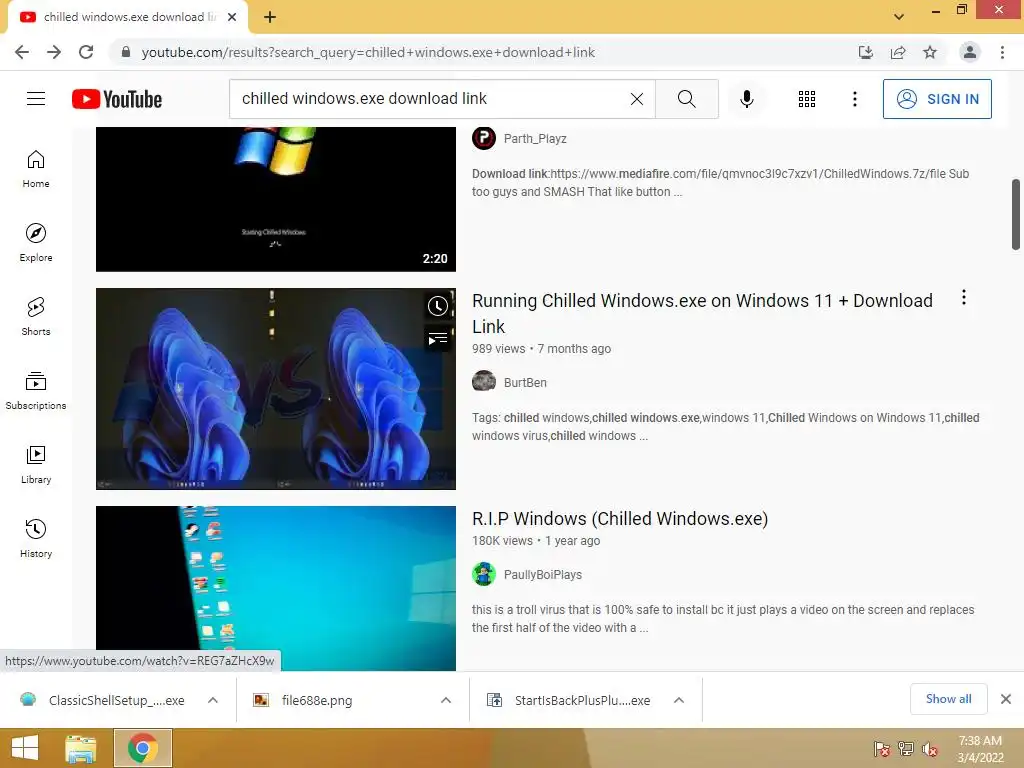
Task: Open Chrome profile avatar
Action: [970, 52]
